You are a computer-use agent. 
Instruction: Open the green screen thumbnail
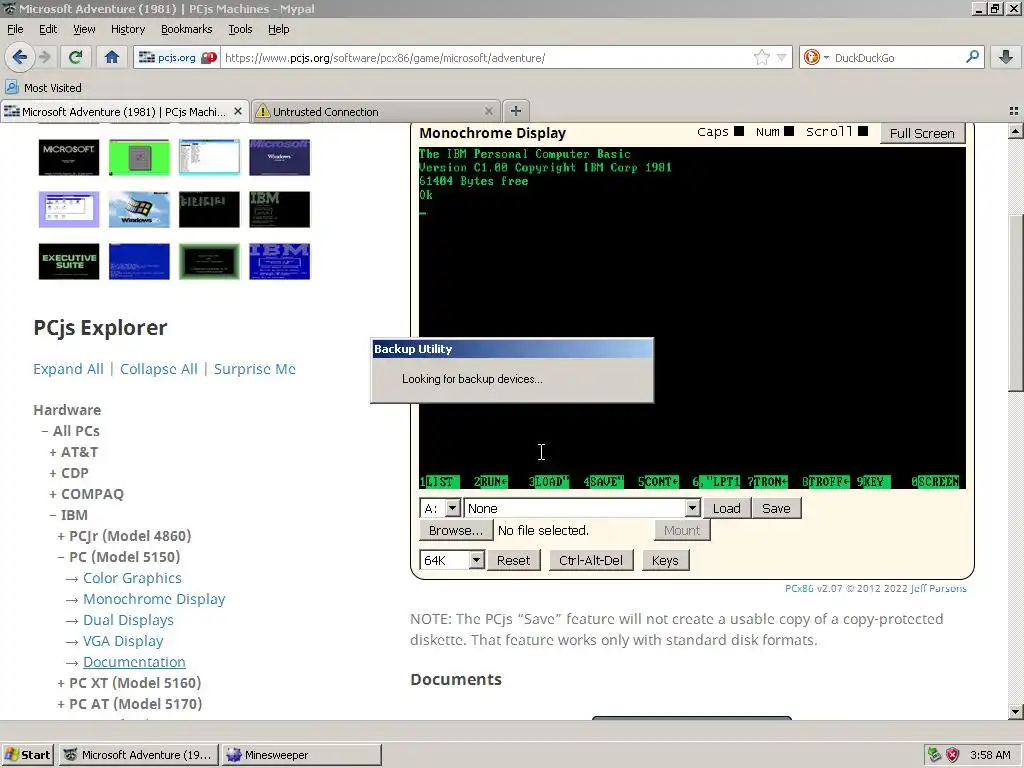(139, 157)
